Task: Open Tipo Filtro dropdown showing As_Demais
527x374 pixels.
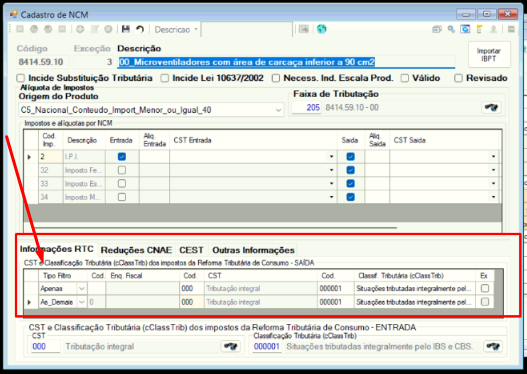Action: pos(81,302)
